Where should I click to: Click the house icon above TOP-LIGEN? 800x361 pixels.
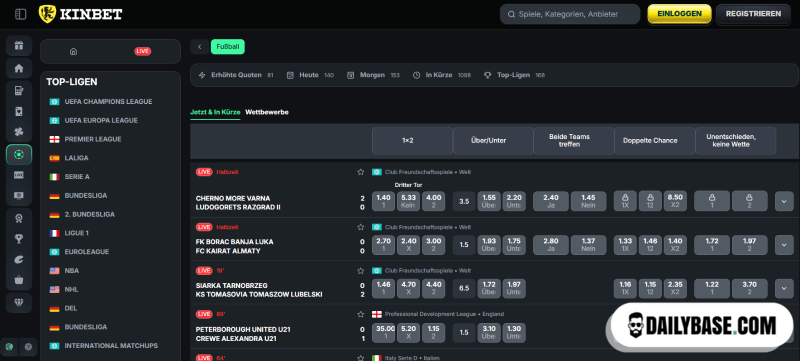73,51
